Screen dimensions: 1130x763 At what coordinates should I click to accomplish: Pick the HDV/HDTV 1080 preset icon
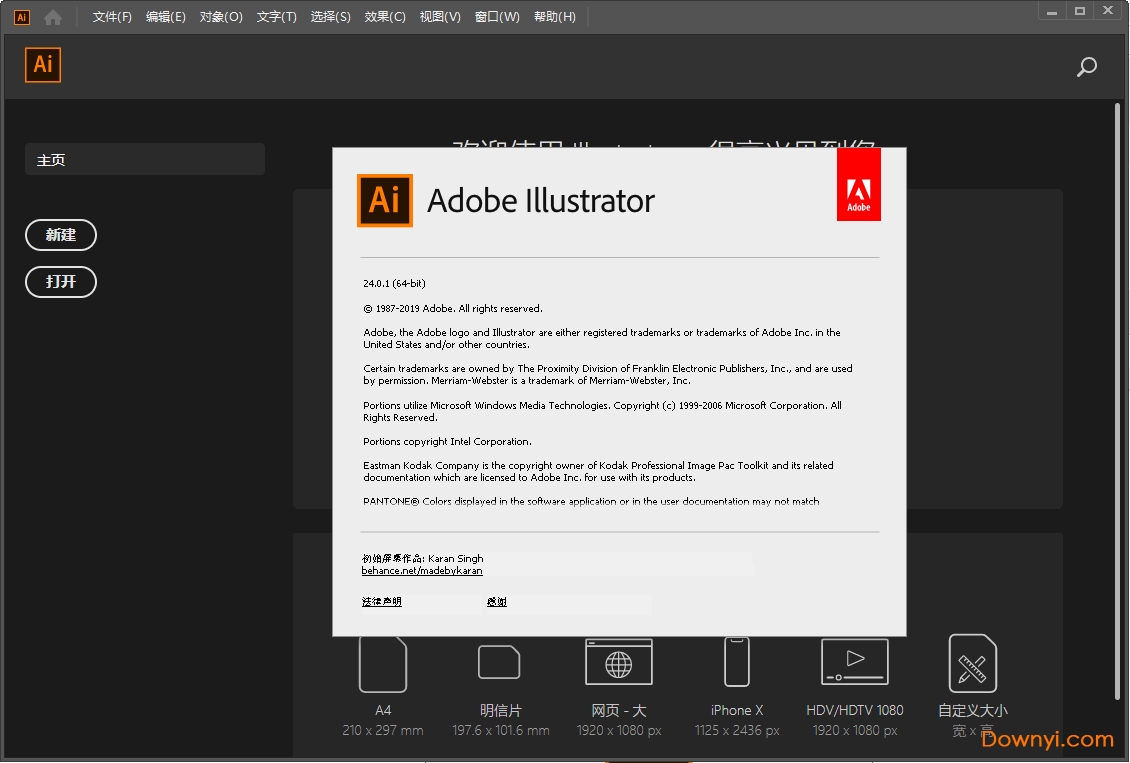tap(854, 662)
